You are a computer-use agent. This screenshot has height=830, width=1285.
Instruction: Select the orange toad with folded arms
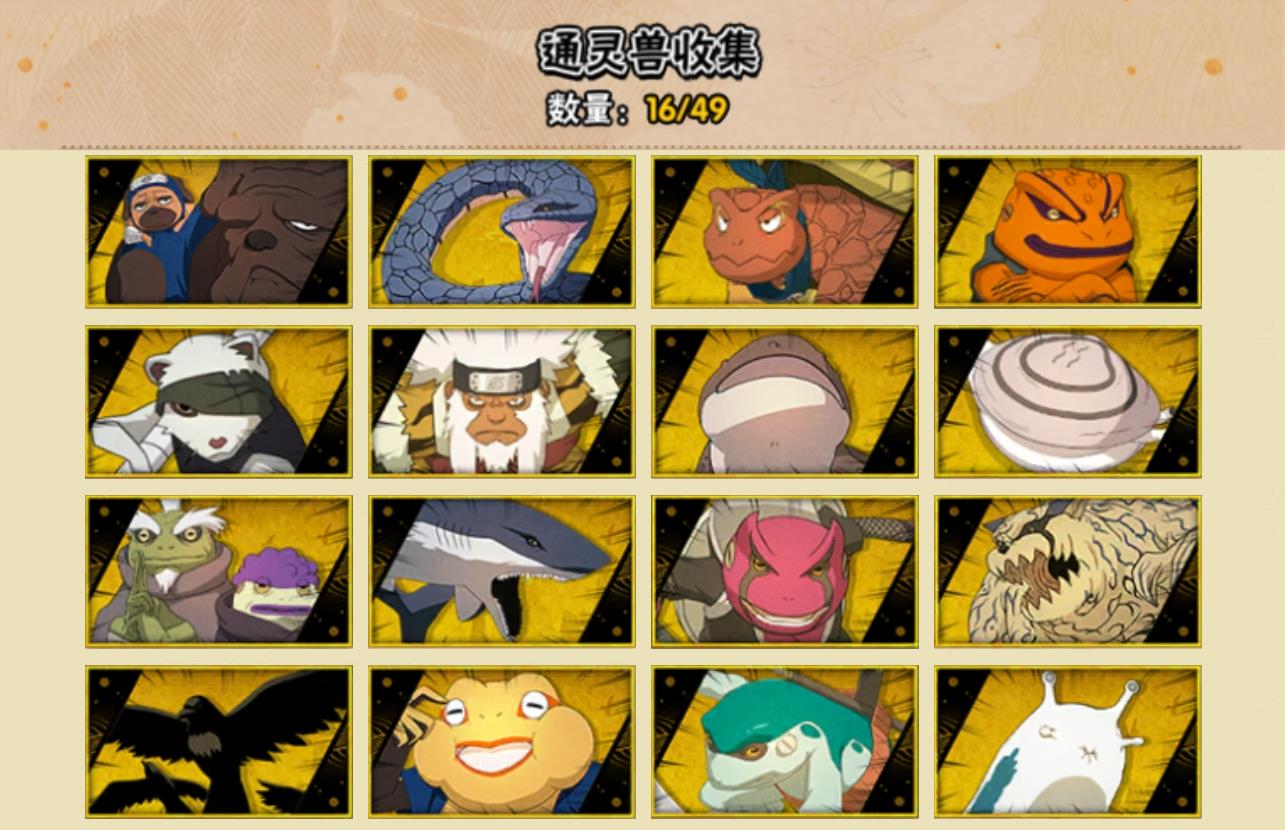pos(1067,231)
